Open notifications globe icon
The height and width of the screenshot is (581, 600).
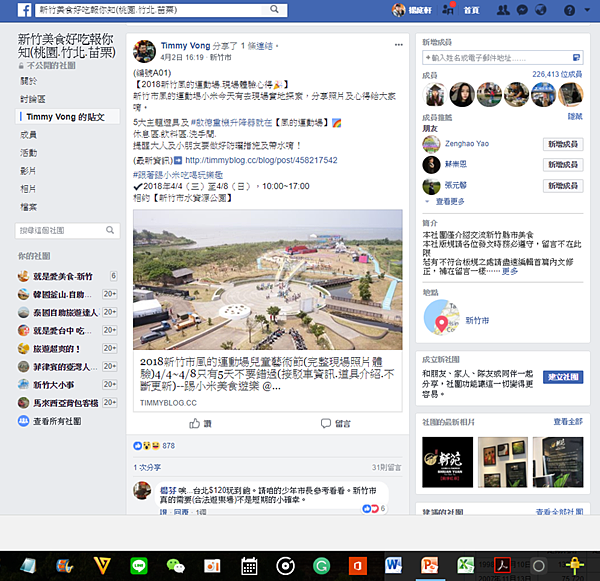click(541, 10)
